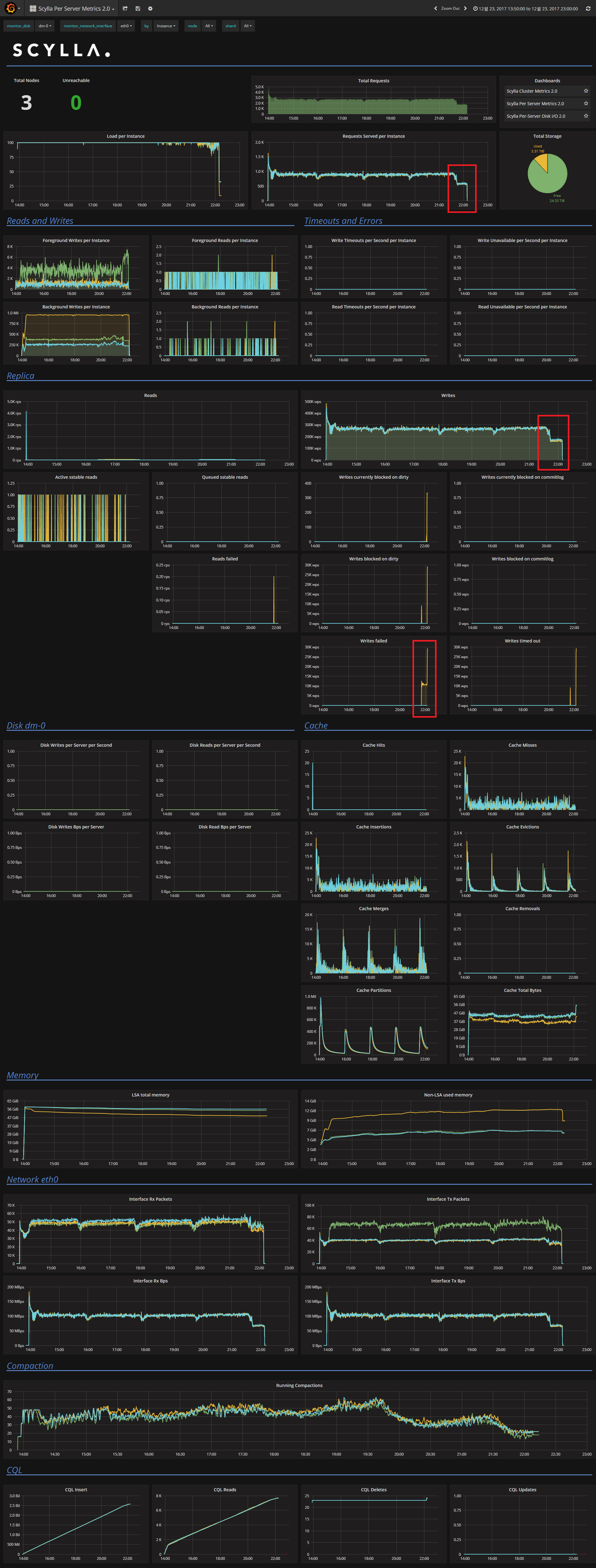Click the Zoom Out button

pos(450,8)
